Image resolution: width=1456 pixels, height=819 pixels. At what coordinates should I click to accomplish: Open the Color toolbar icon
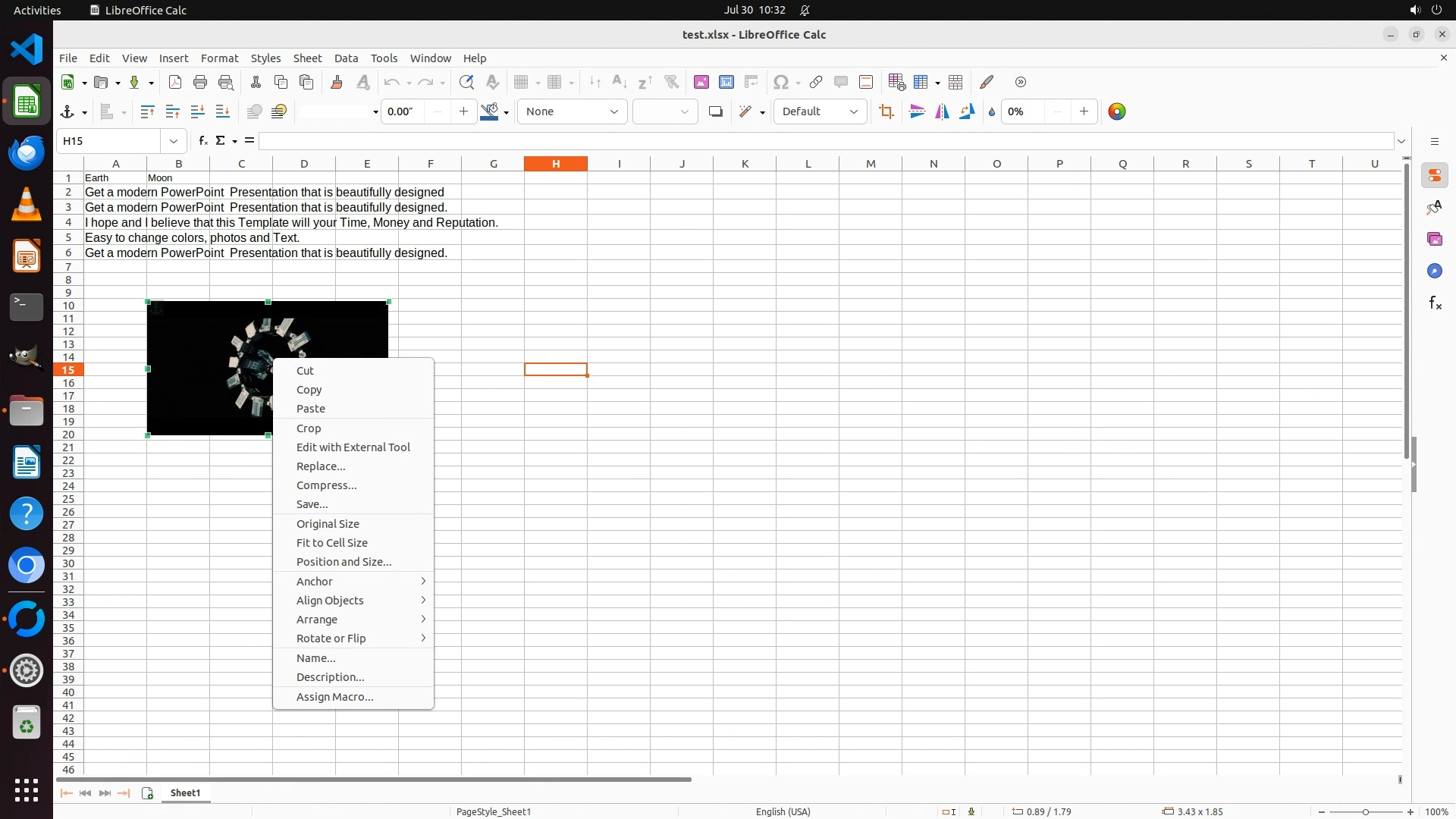click(x=1116, y=112)
